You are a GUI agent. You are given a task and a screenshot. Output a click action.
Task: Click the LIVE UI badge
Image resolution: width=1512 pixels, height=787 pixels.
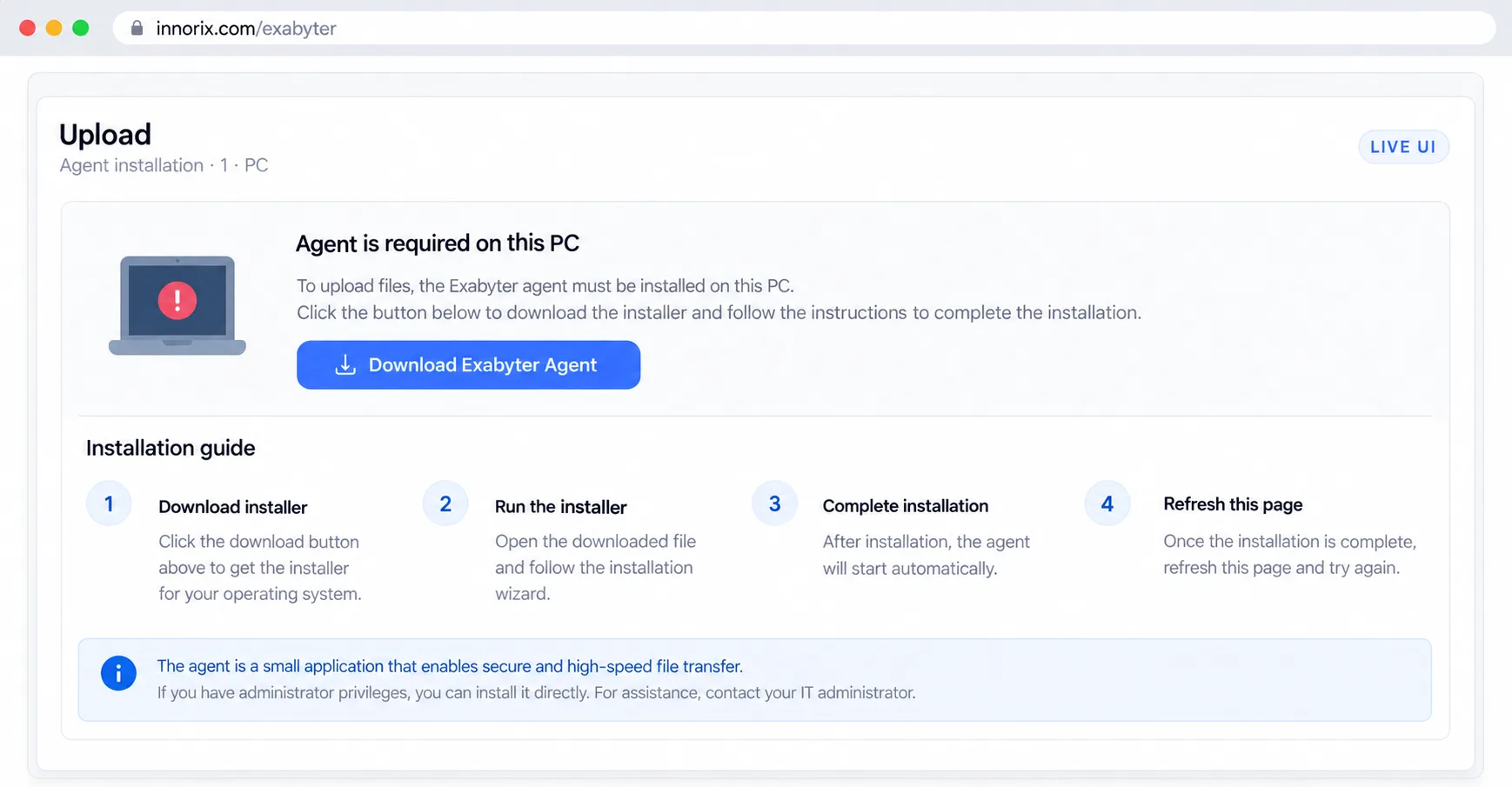tap(1403, 147)
